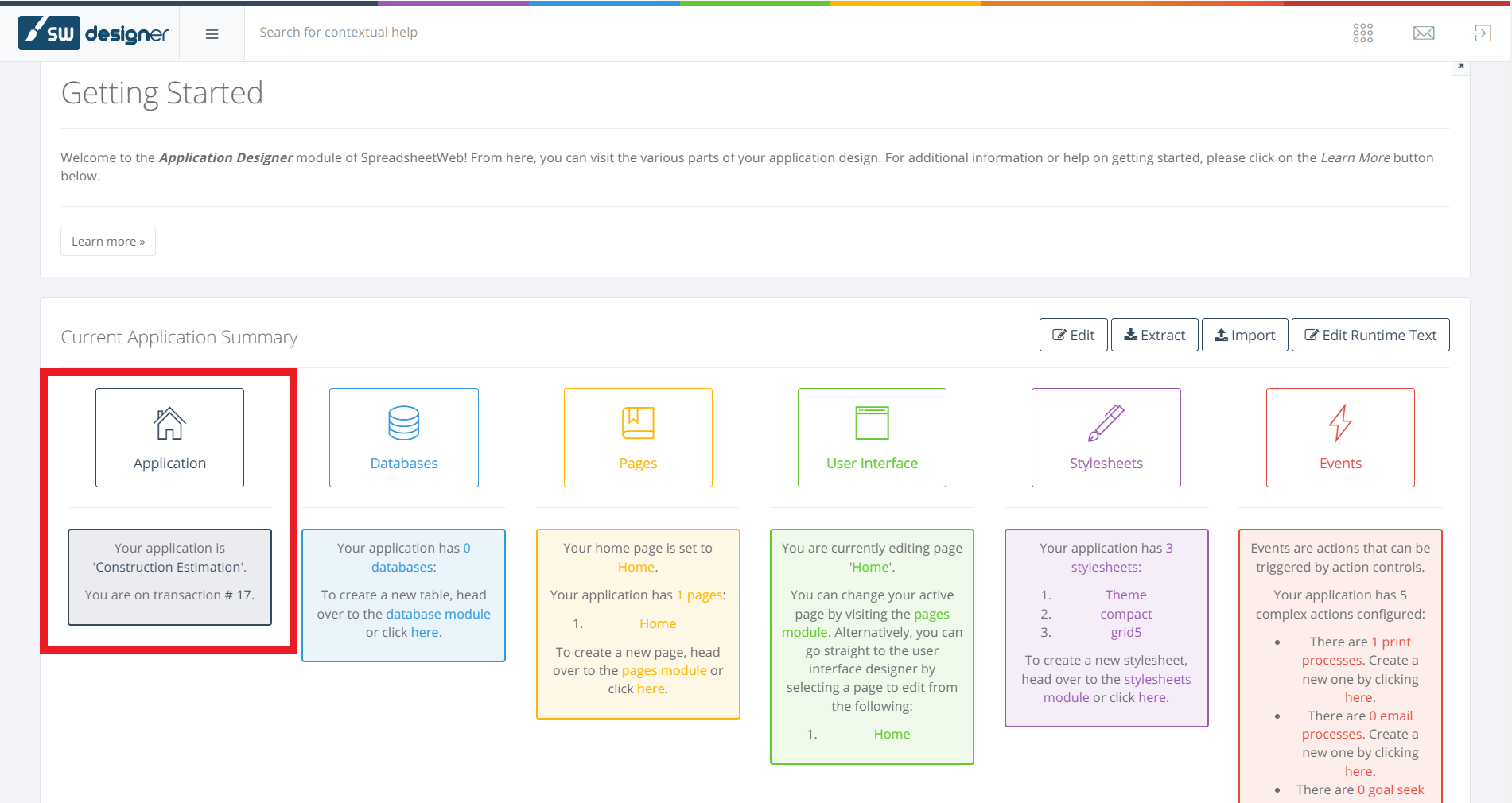This screenshot has height=803, width=1512.
Task: Click the logout icon in header
Action: pos(1481,33)
